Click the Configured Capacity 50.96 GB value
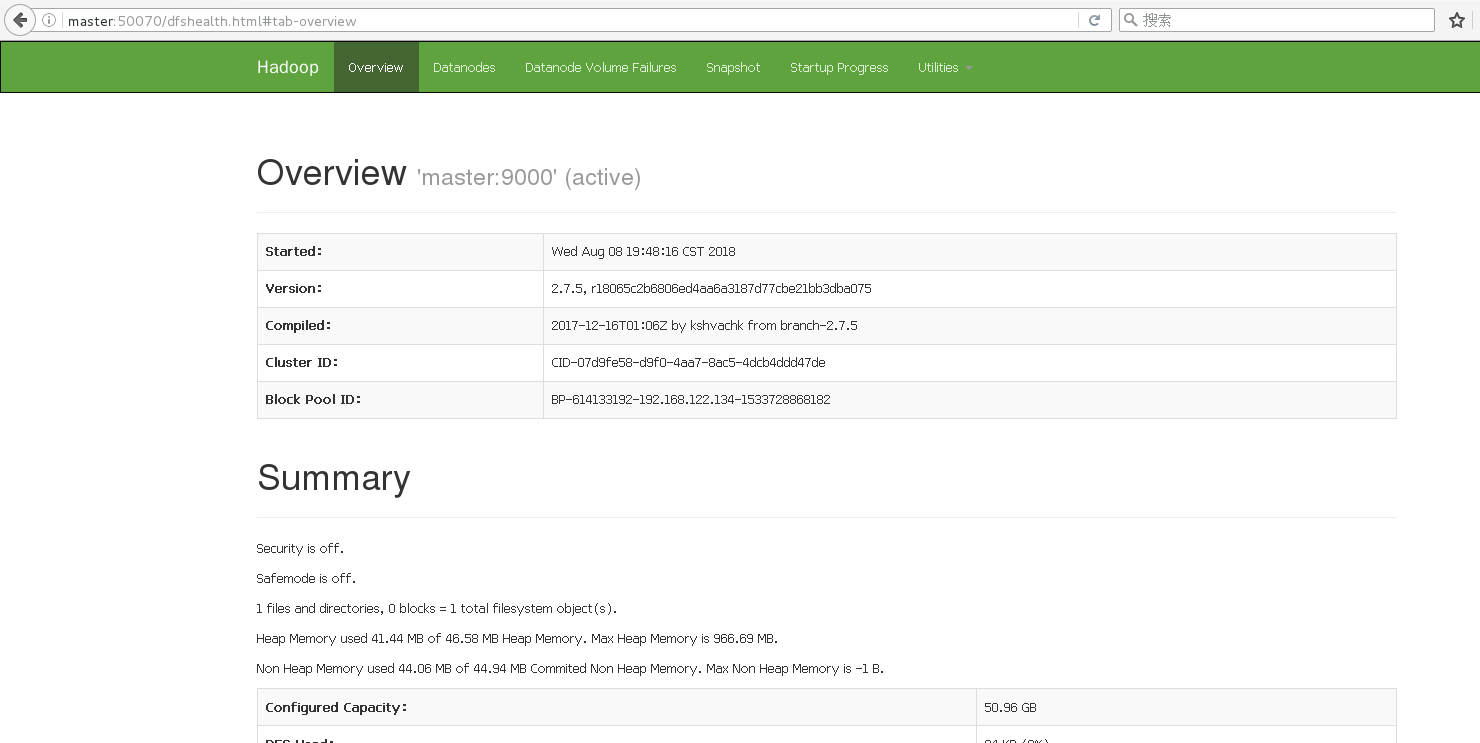 [x=1010, y=708]
